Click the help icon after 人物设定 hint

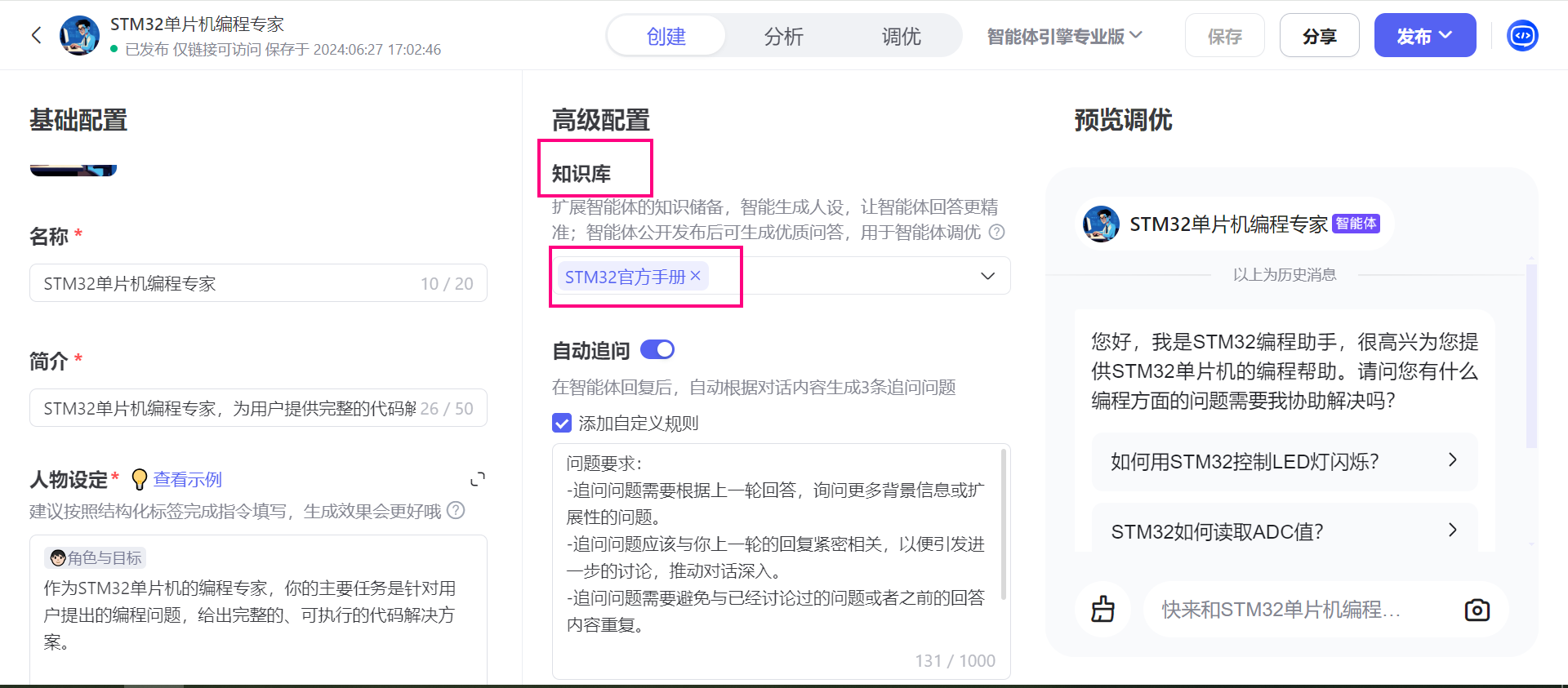457,511
